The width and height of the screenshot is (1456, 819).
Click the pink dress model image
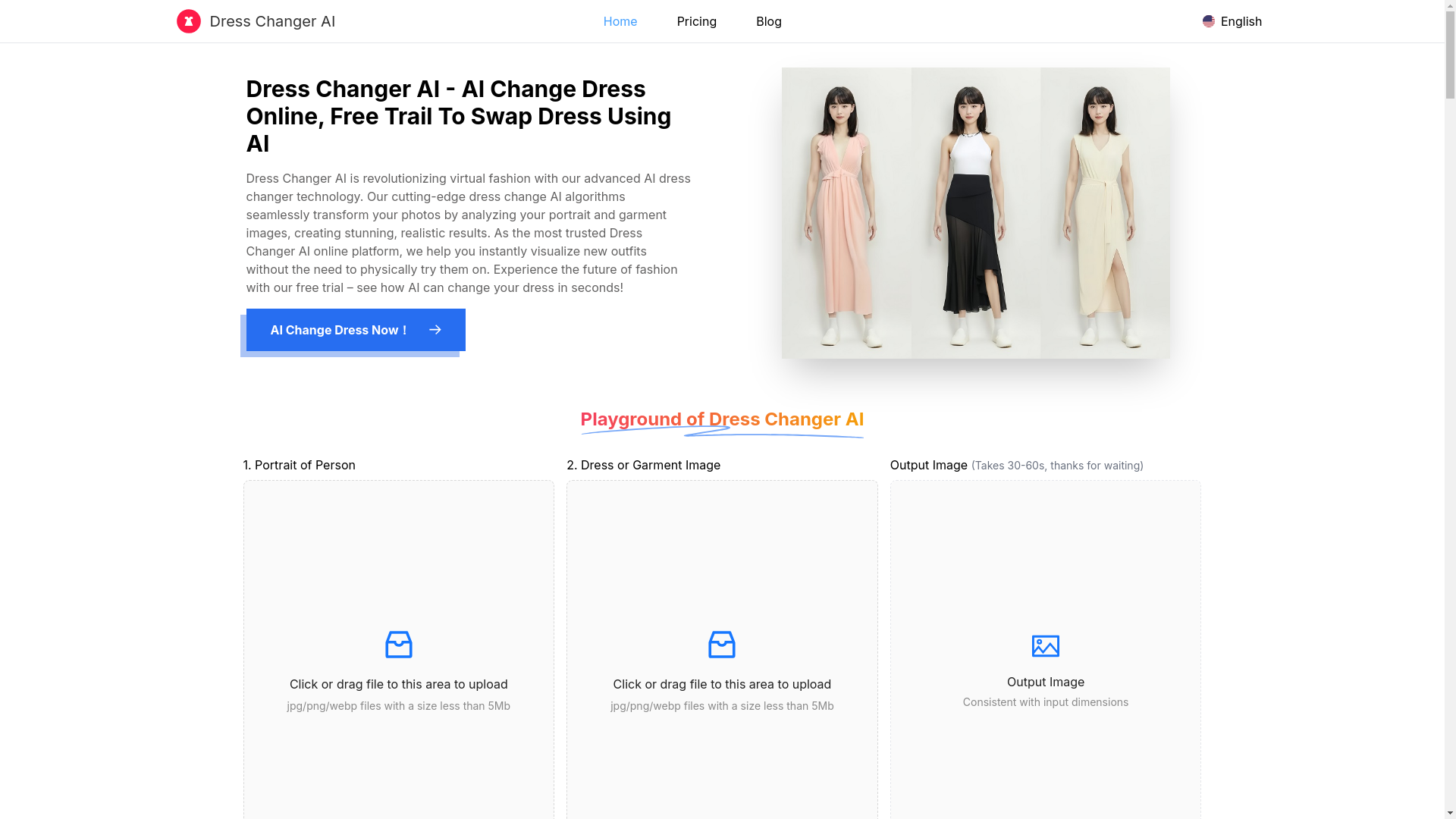click(846, 213)
